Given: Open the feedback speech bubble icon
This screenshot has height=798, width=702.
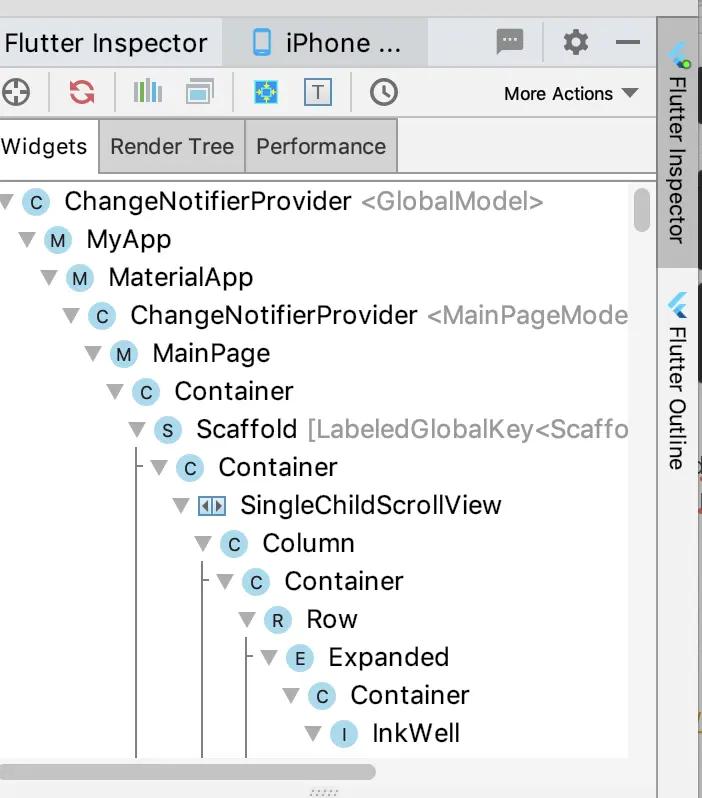Looking at the screenshot, I should point(510,41).
